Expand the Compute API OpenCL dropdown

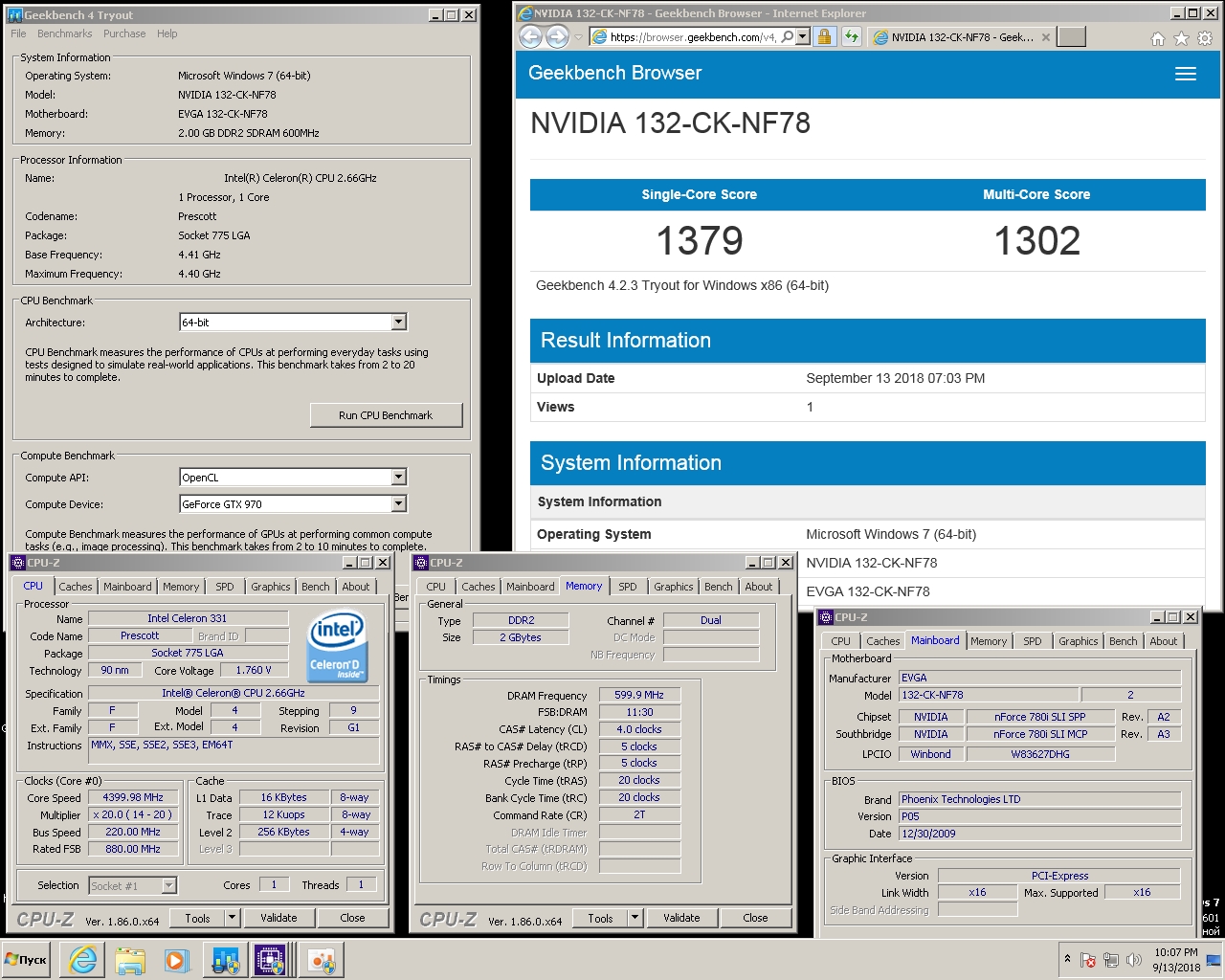tap(399, 477)
